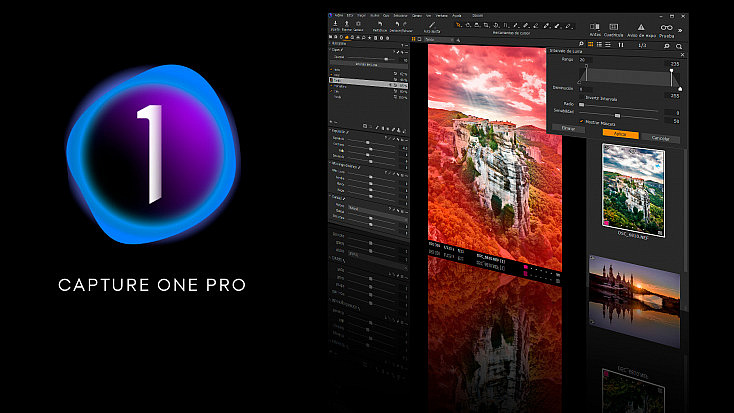This screenshot has height=413, width=734.
Task: Select the highlighted layer row in layers list
Action: pos(368,81)
